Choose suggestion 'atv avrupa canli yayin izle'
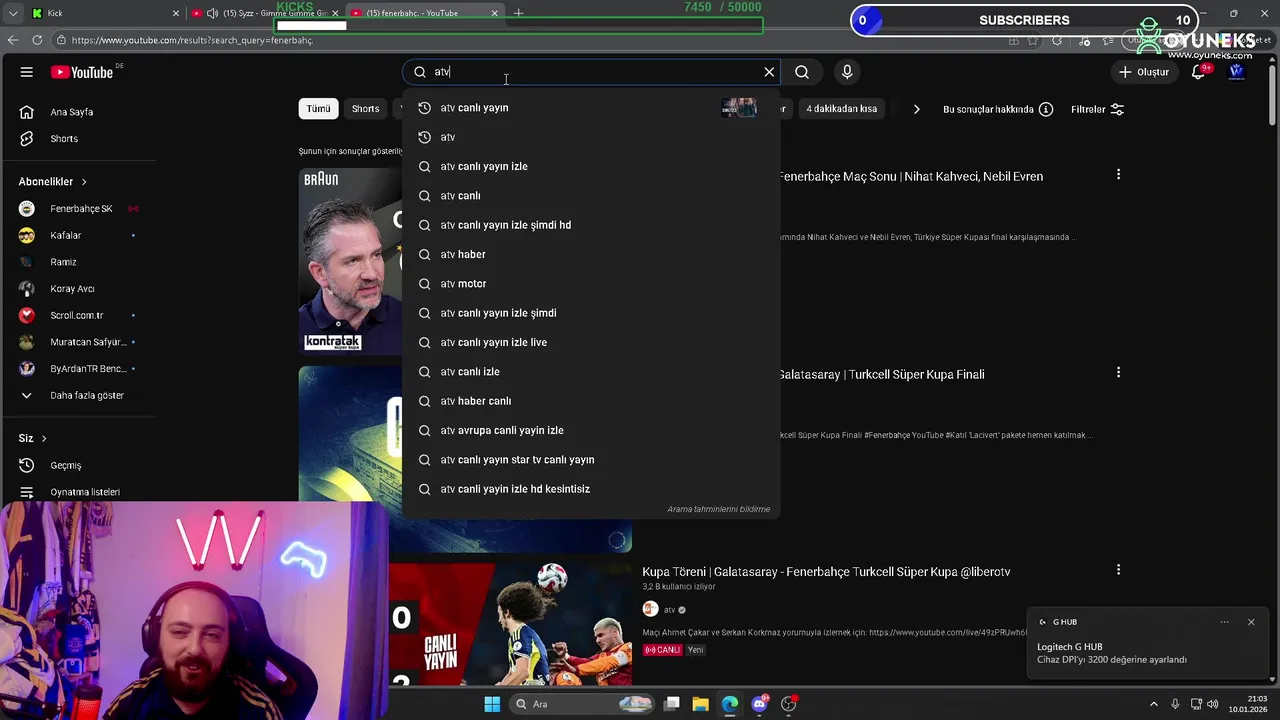The width and height of the screenshot is (1280, 720). [590, 430]
